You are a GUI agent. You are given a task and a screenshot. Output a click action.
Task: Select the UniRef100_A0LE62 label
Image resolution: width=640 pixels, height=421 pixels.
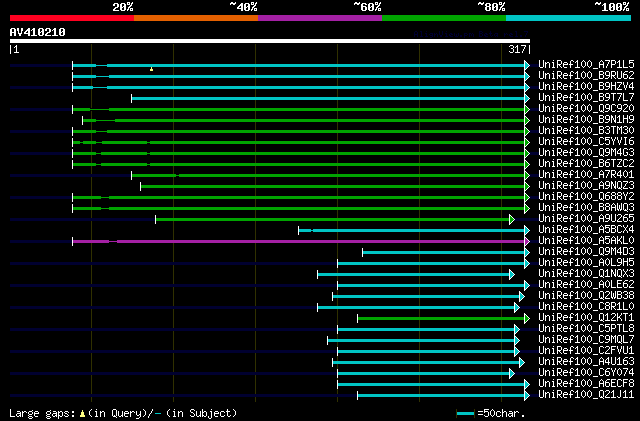[586, 285]
